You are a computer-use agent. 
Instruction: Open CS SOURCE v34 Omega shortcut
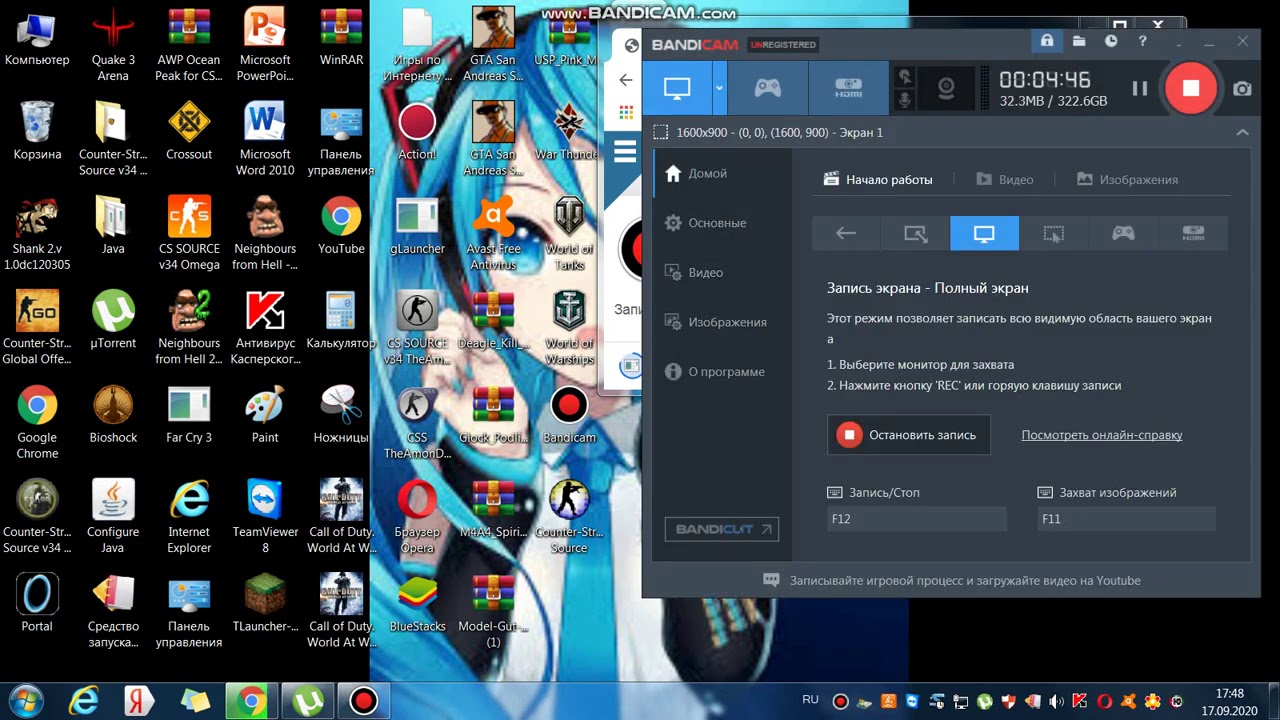[x=189, y=232]
